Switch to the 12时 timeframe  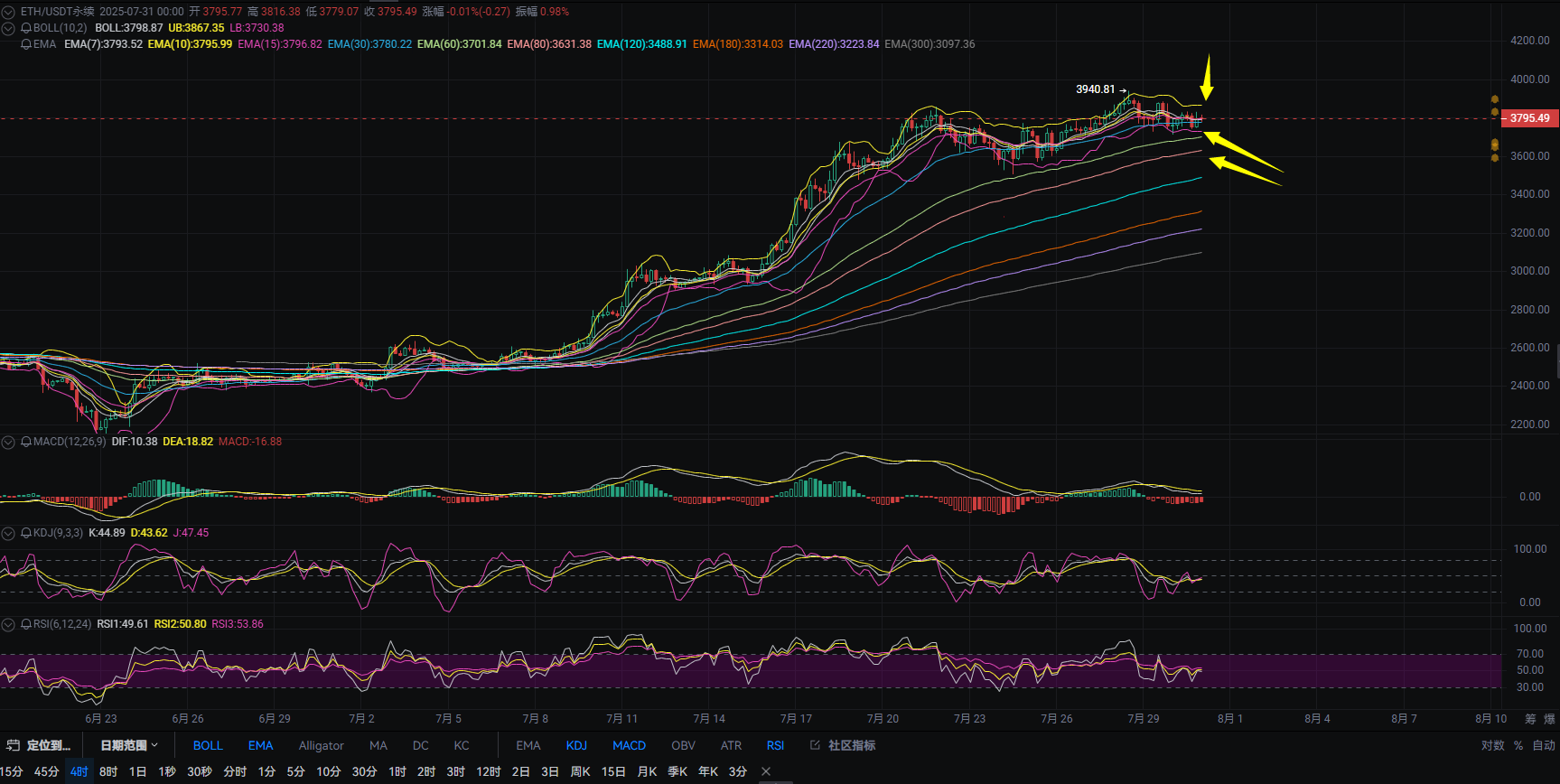(x=489, y=771)
